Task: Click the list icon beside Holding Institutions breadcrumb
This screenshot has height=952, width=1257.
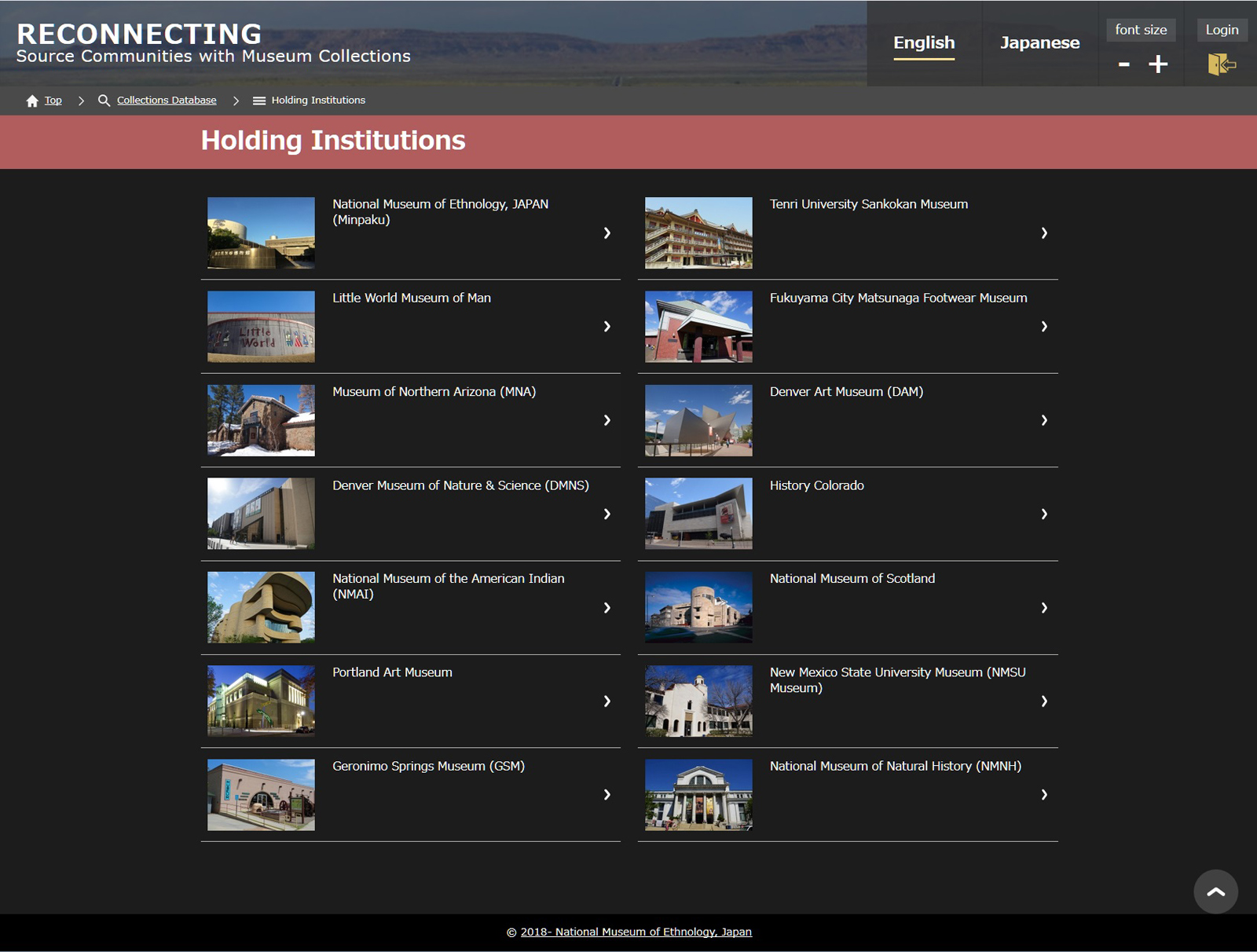Action: pyautogui.click(x=259, y=101)
